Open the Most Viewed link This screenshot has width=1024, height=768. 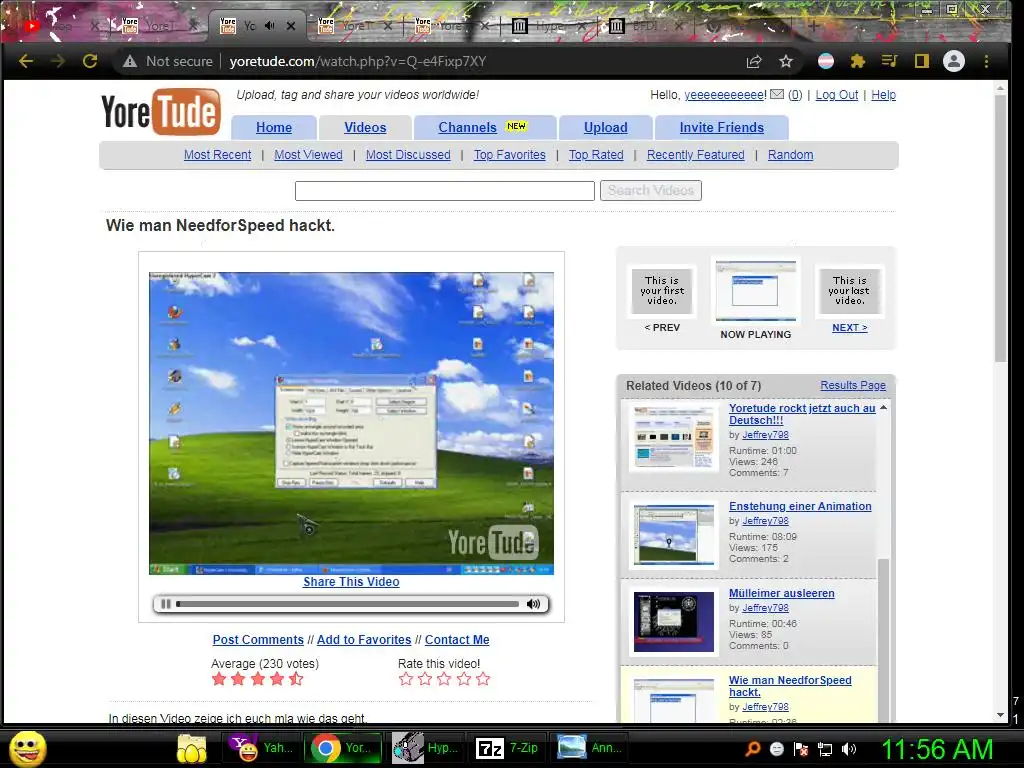coord(308,155)
